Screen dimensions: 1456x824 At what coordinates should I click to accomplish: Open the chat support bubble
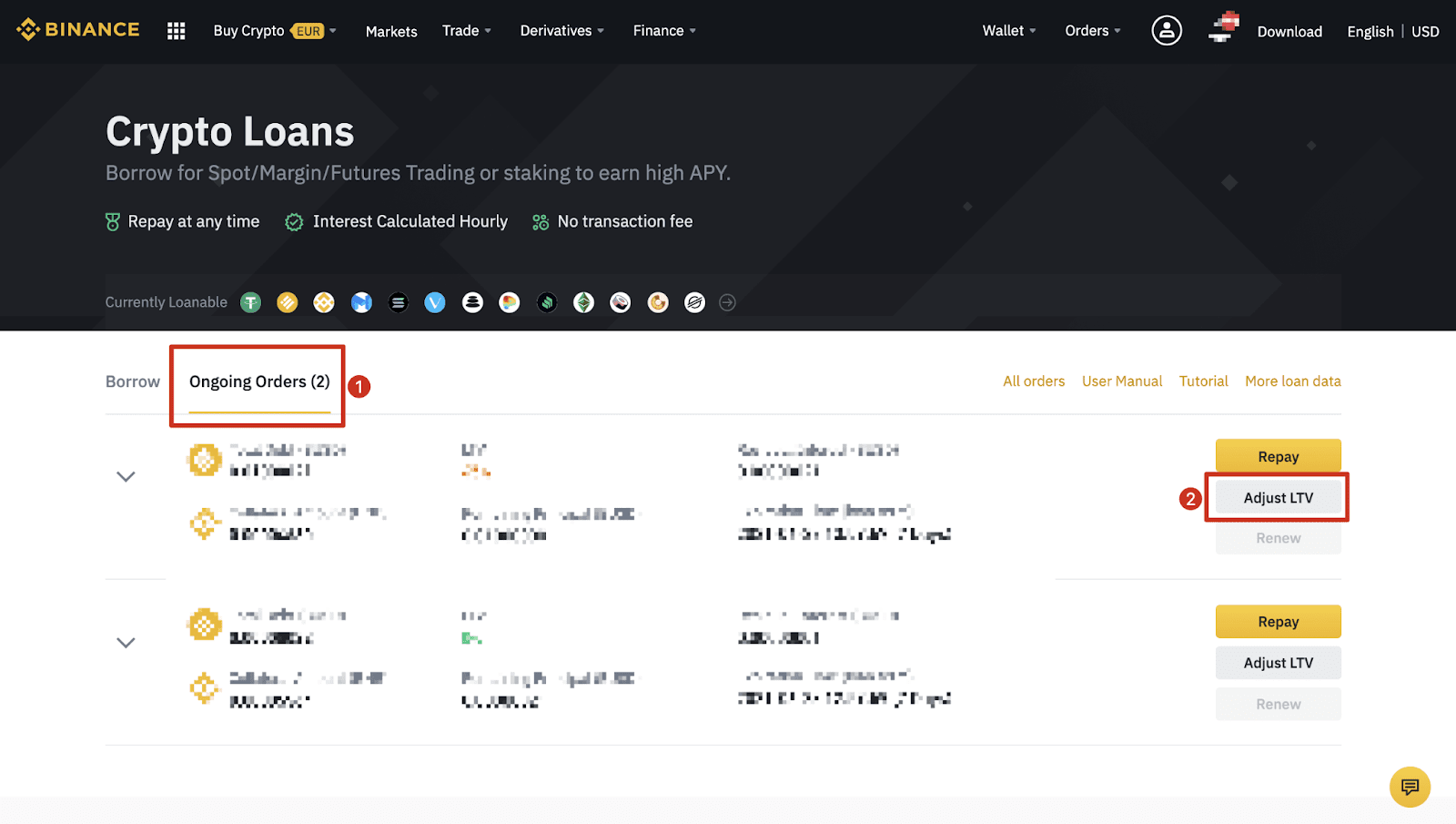click(x=1410, y=787)
